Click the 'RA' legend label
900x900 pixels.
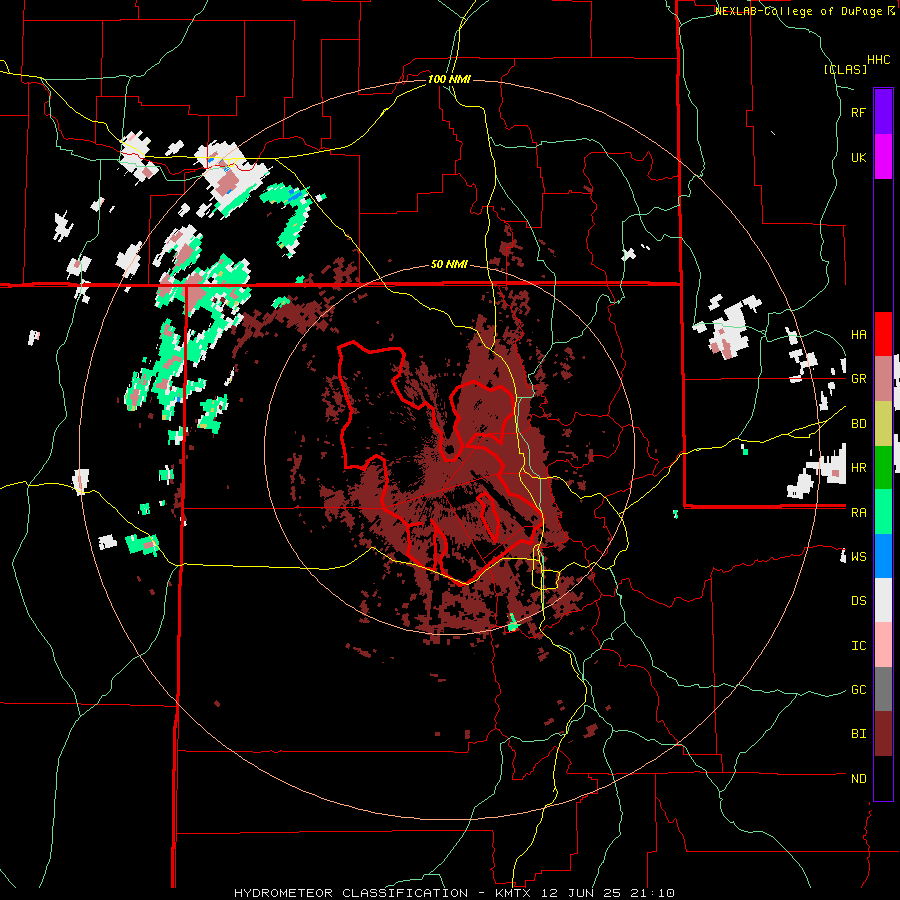coord(858,513)
